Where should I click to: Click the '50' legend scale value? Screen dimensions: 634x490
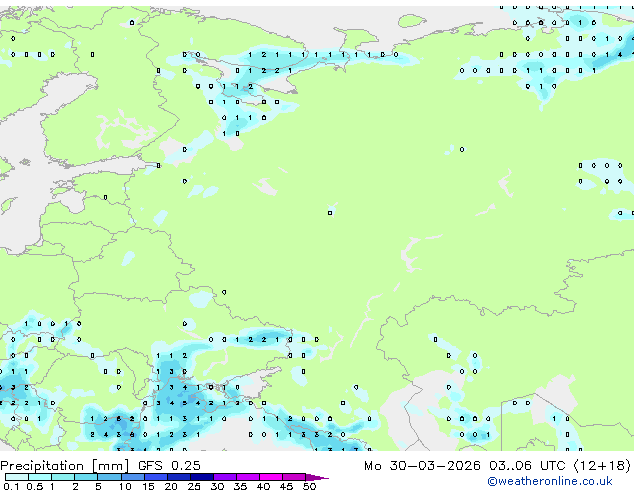(309, 486)
